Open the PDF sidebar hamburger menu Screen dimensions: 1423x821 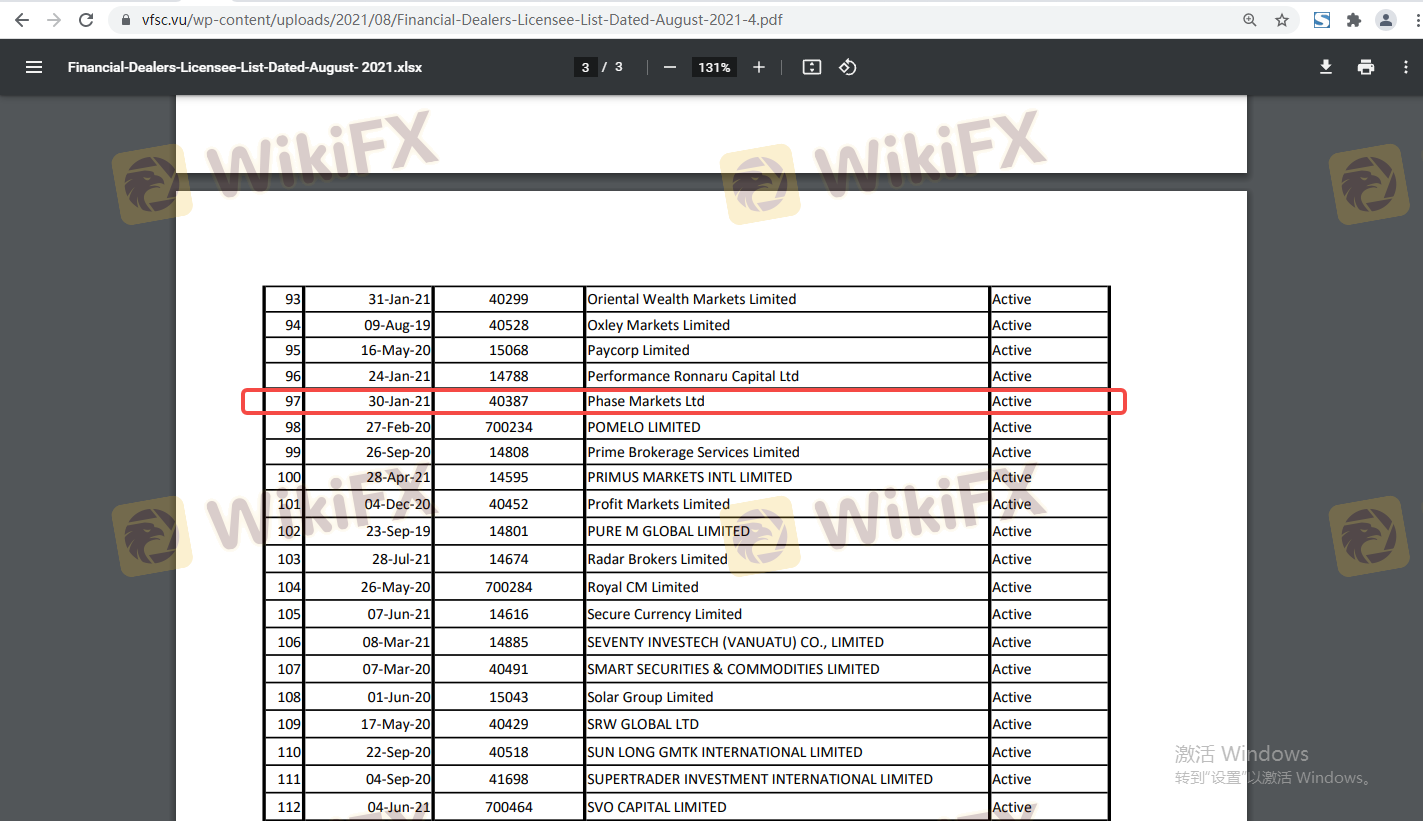(34, 67)
